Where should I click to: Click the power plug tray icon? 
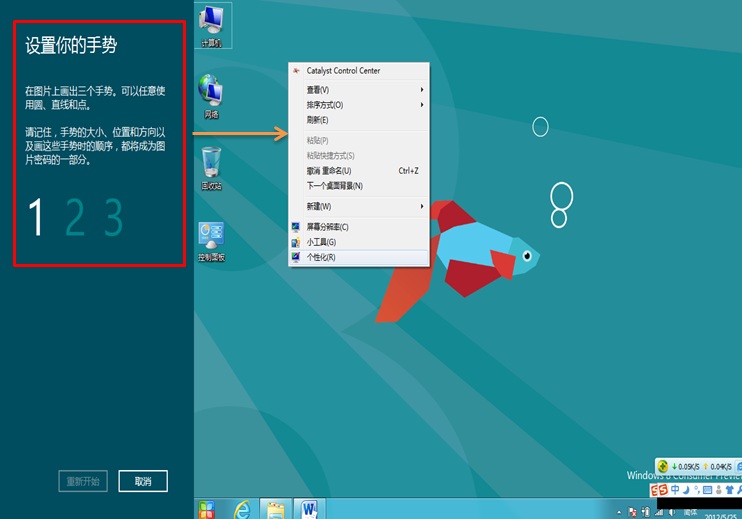(x=646, y=512)
